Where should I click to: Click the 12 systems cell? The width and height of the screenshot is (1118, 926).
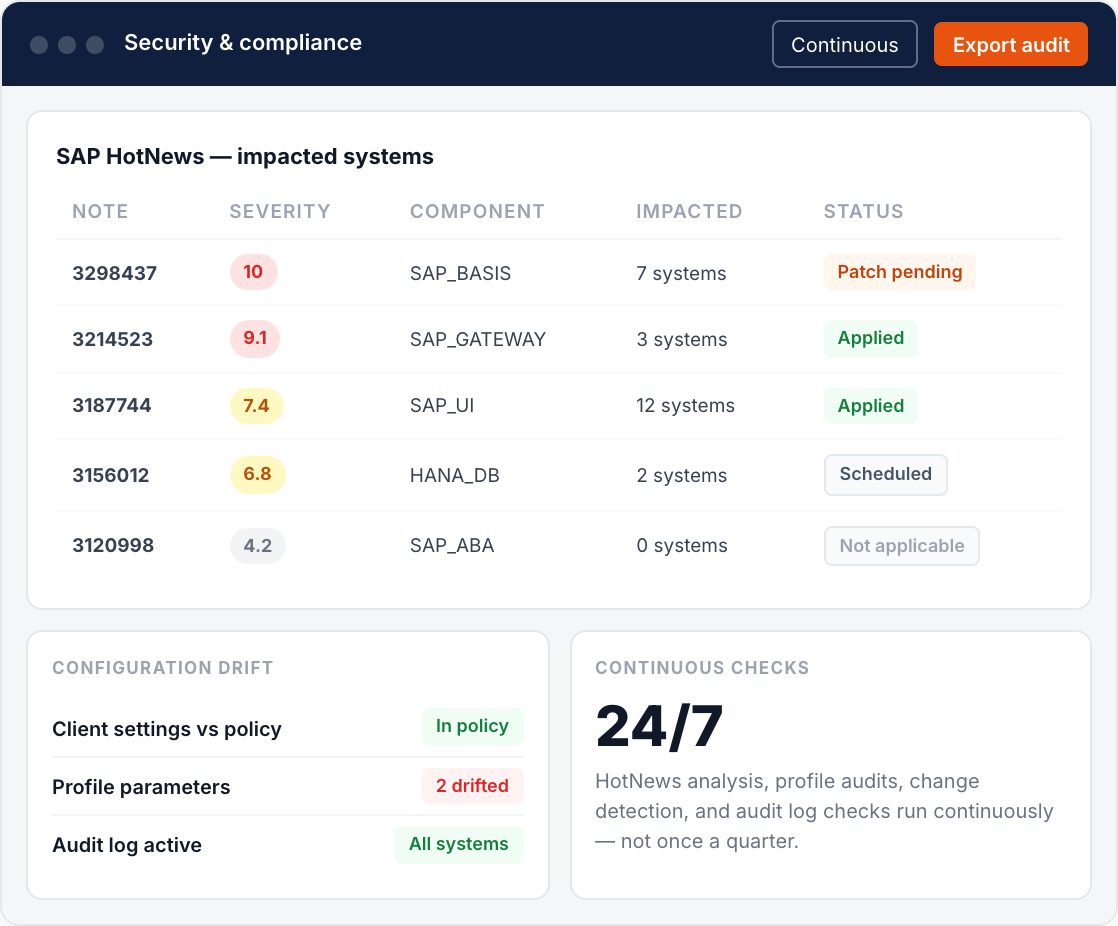[685, 406]
